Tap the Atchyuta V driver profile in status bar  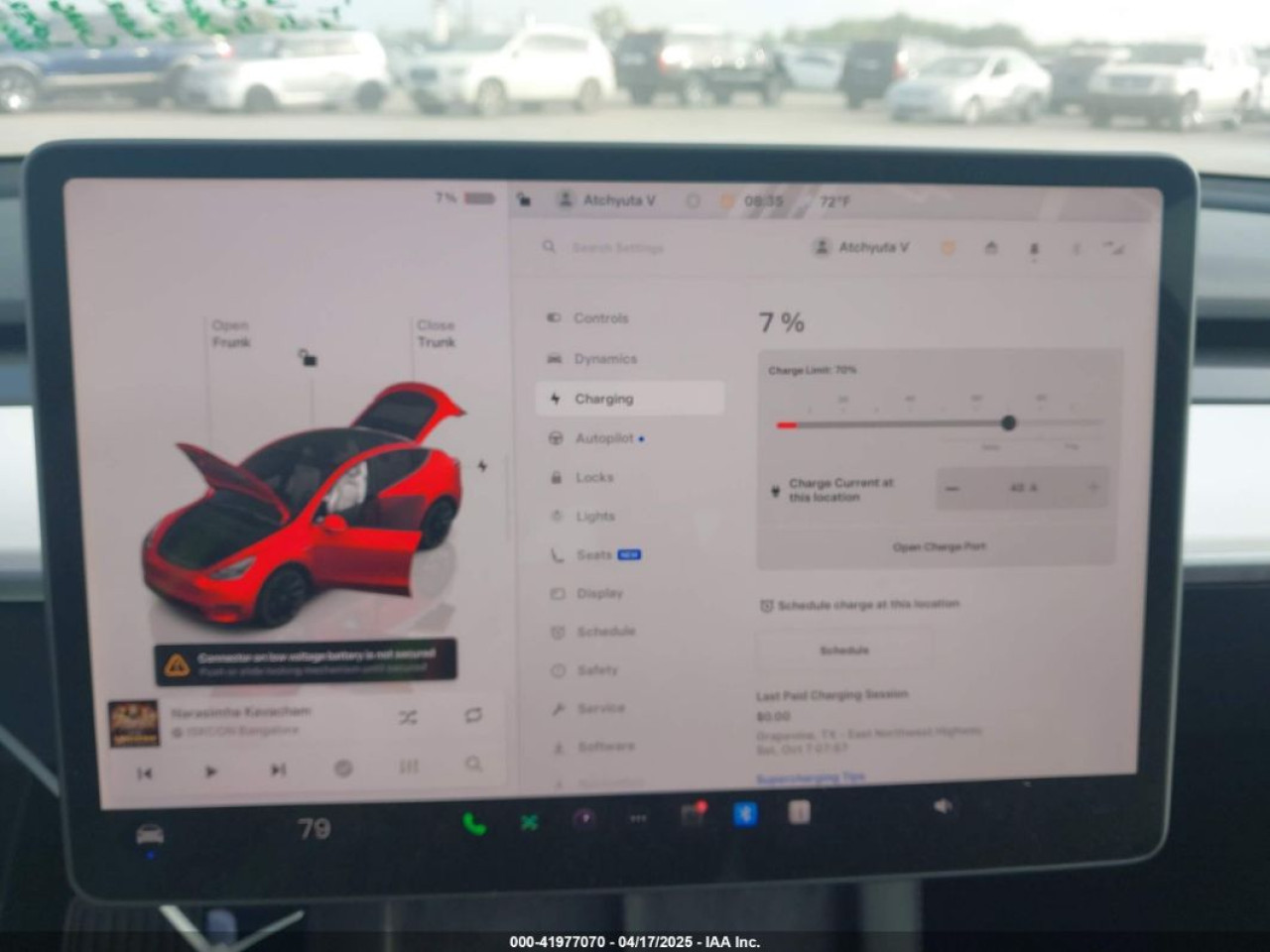pyautogui.click(x=606, y=200)
